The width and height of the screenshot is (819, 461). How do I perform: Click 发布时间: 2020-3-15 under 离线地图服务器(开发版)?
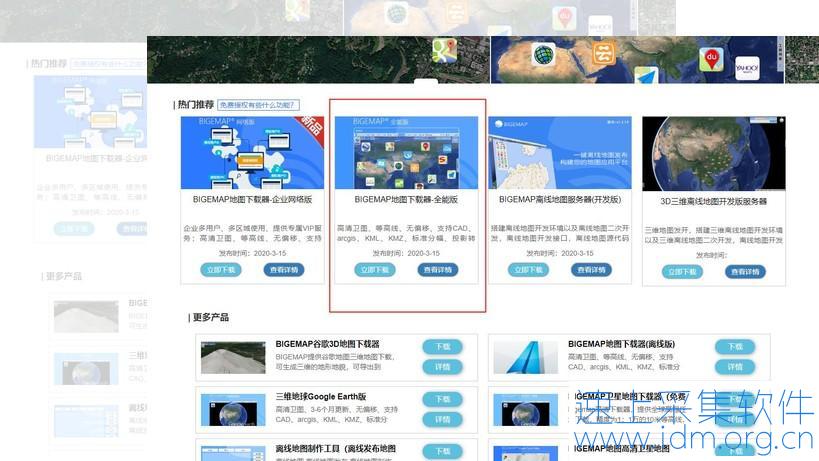click(560, 253)
